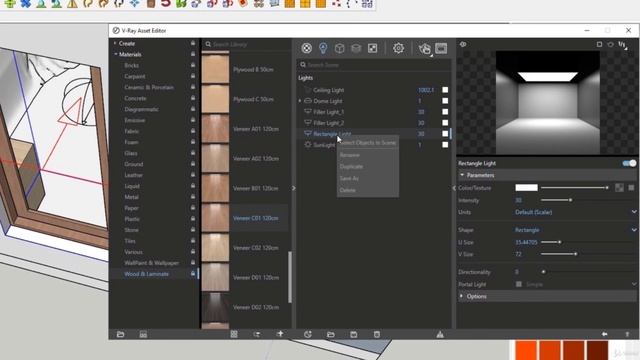Show the V-Ray Frame Buffer icon

pos(441,48)
